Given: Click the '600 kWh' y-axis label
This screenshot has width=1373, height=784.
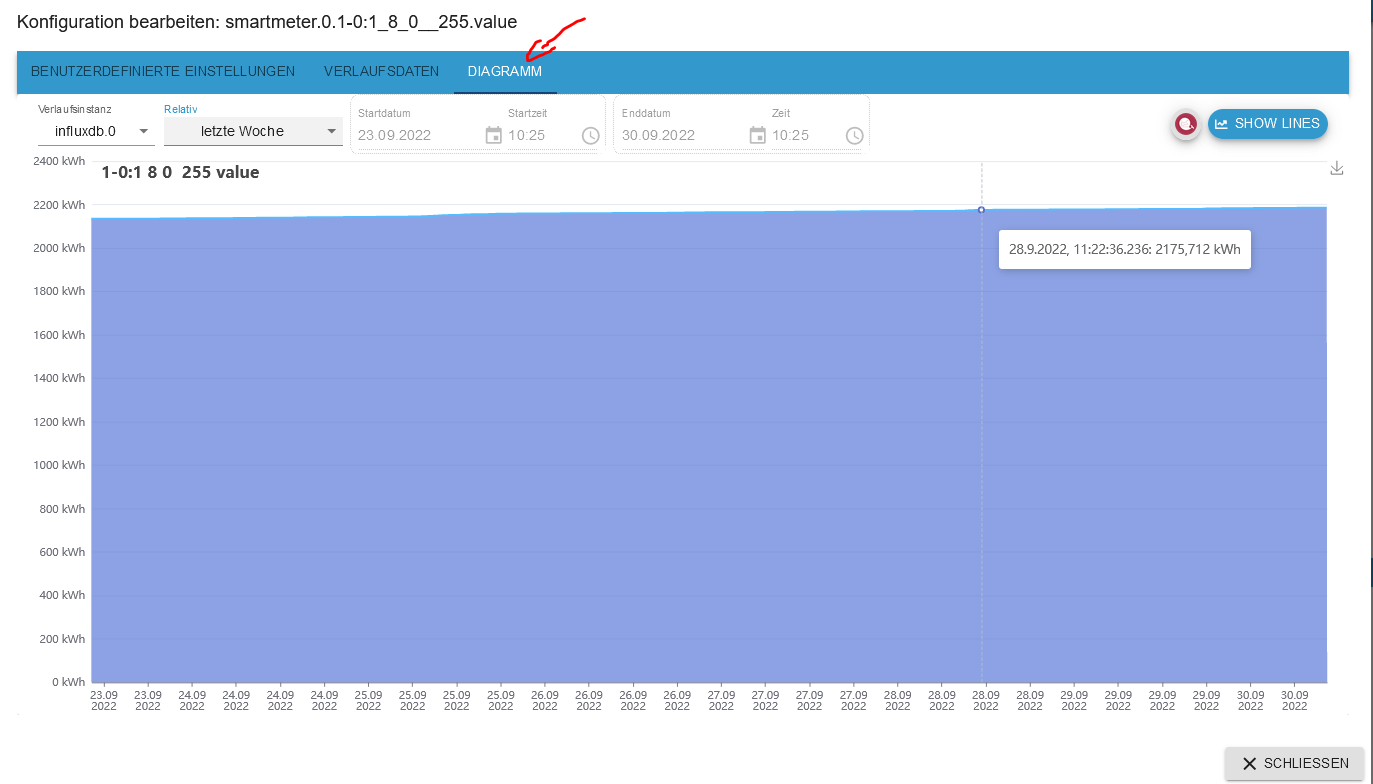Looking at the screenshot, I should [x=62, y=552].
